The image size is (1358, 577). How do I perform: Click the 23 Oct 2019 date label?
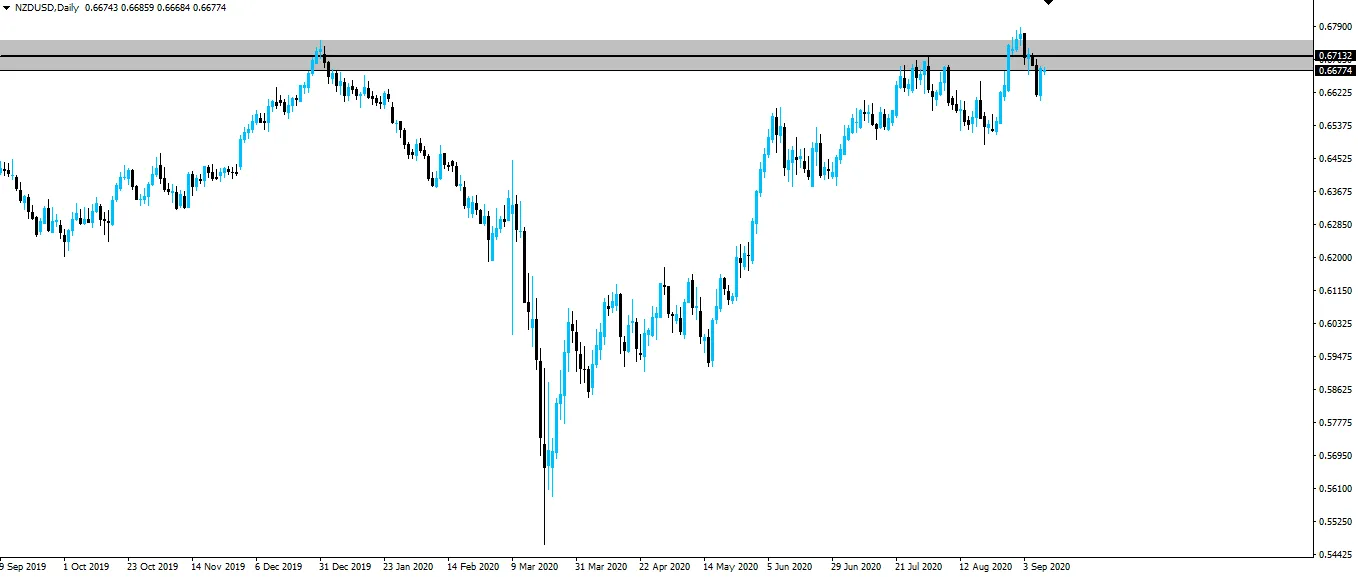click(153, 566)
